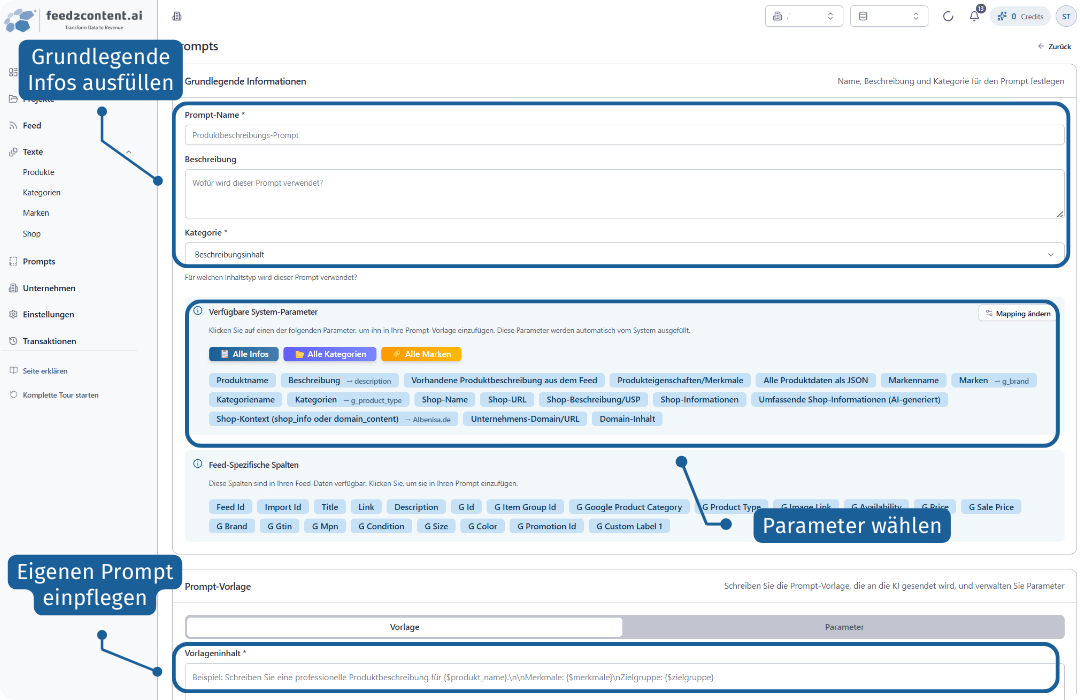Toggle sidebar with the top-left panel icon
Screen dimensions: 1080x700
click(x=177, y=17)
